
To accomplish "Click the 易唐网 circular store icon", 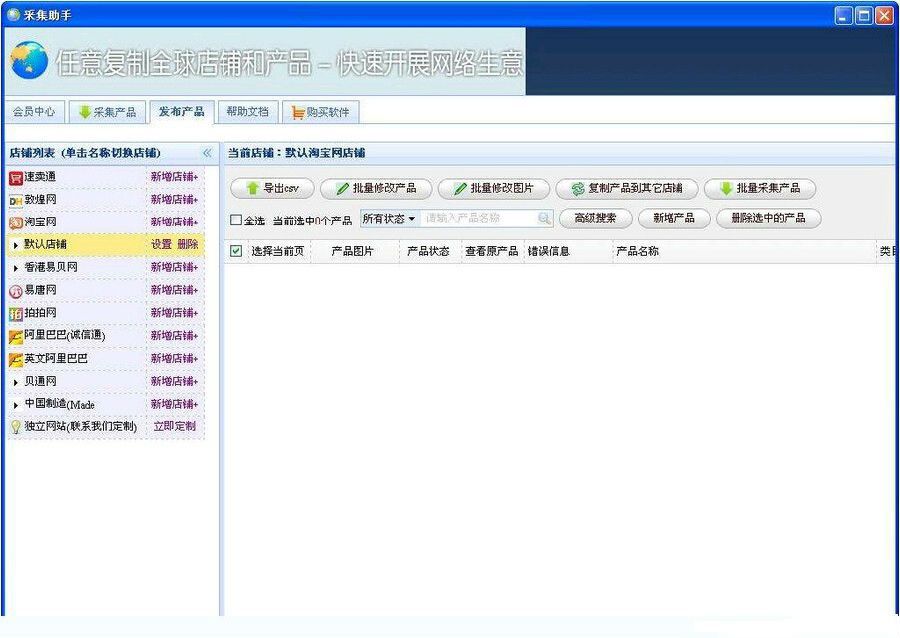I will [14, 290].
